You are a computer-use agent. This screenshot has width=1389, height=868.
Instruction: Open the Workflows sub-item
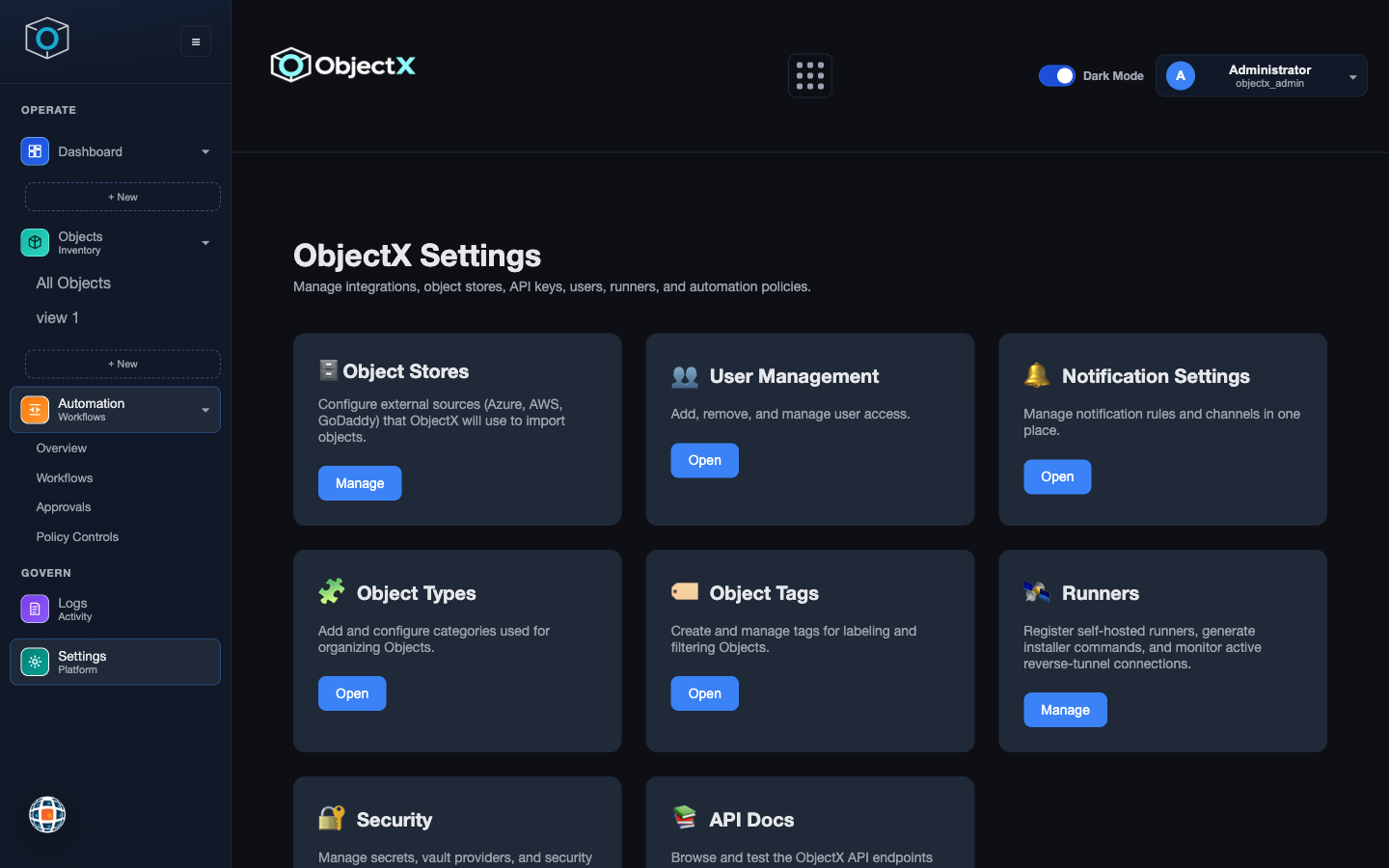(x=65, y=478)
